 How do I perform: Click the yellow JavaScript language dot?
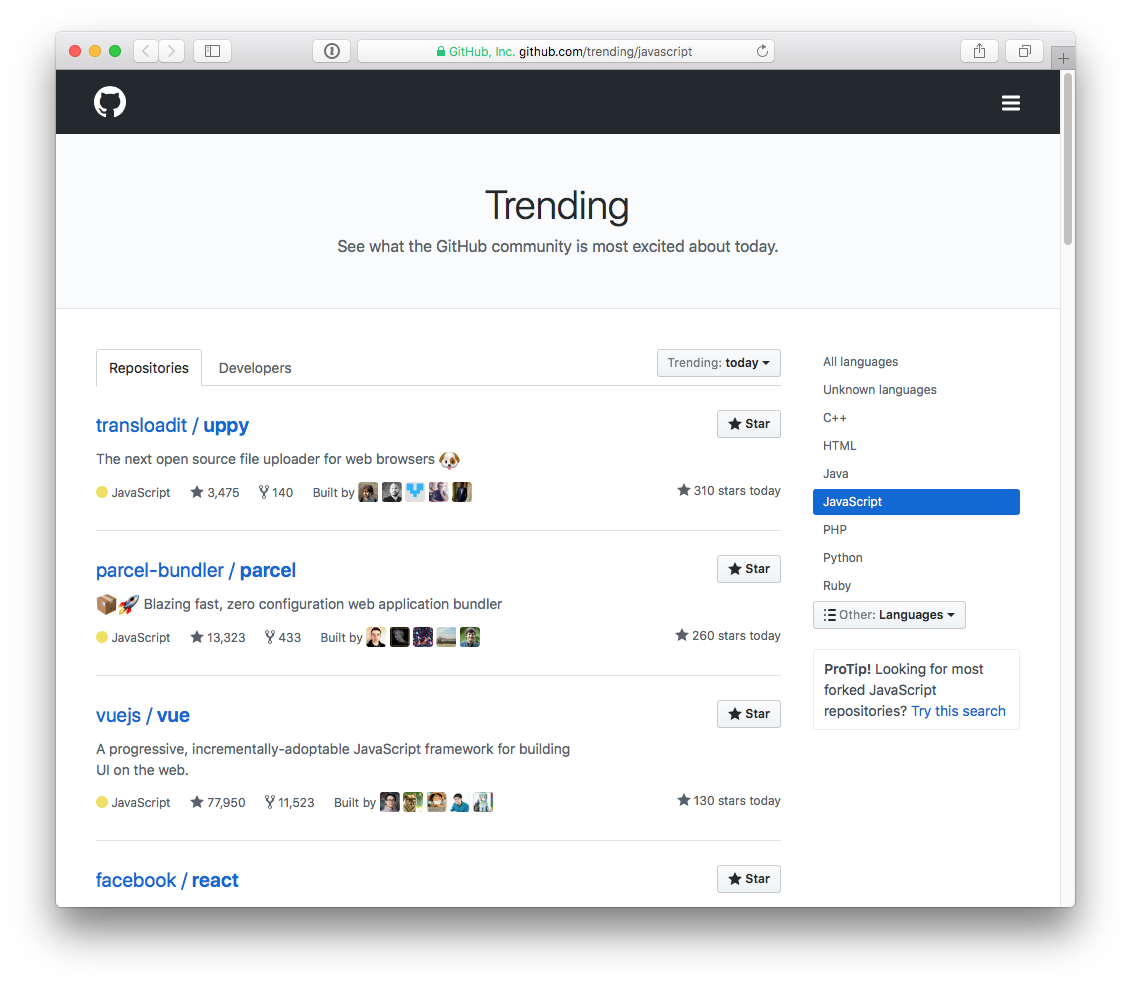pyautogui.click(x=100, y=492)
